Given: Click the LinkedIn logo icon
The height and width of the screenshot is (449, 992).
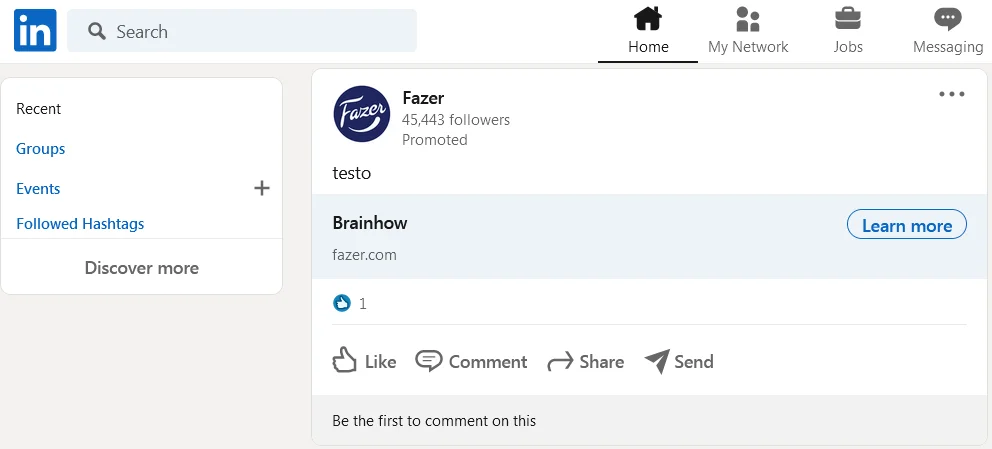Looking at the screenshot, I should (35, 31).
